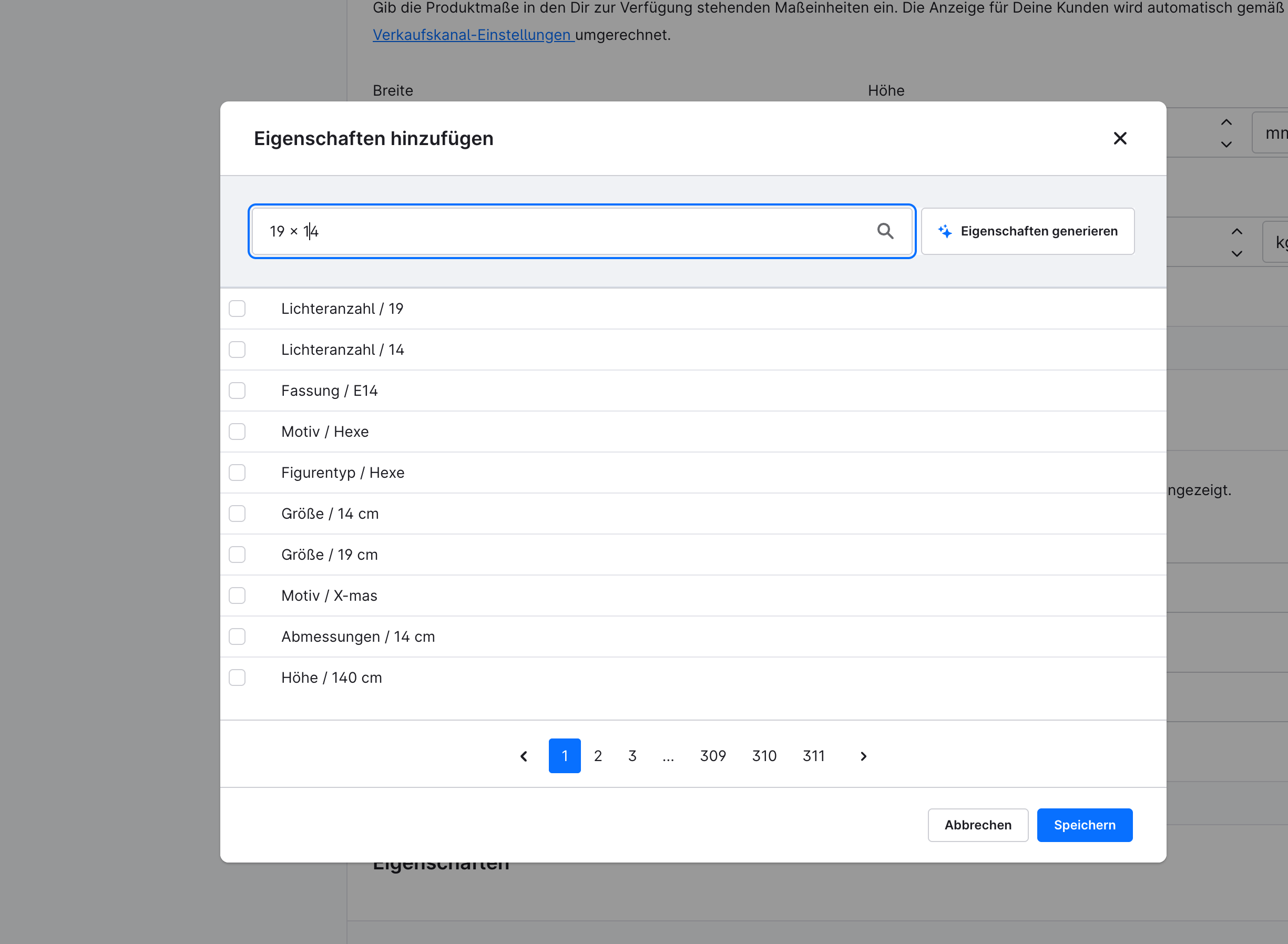
Task: Increase width value with up stepper
Action: [1226, 122]
